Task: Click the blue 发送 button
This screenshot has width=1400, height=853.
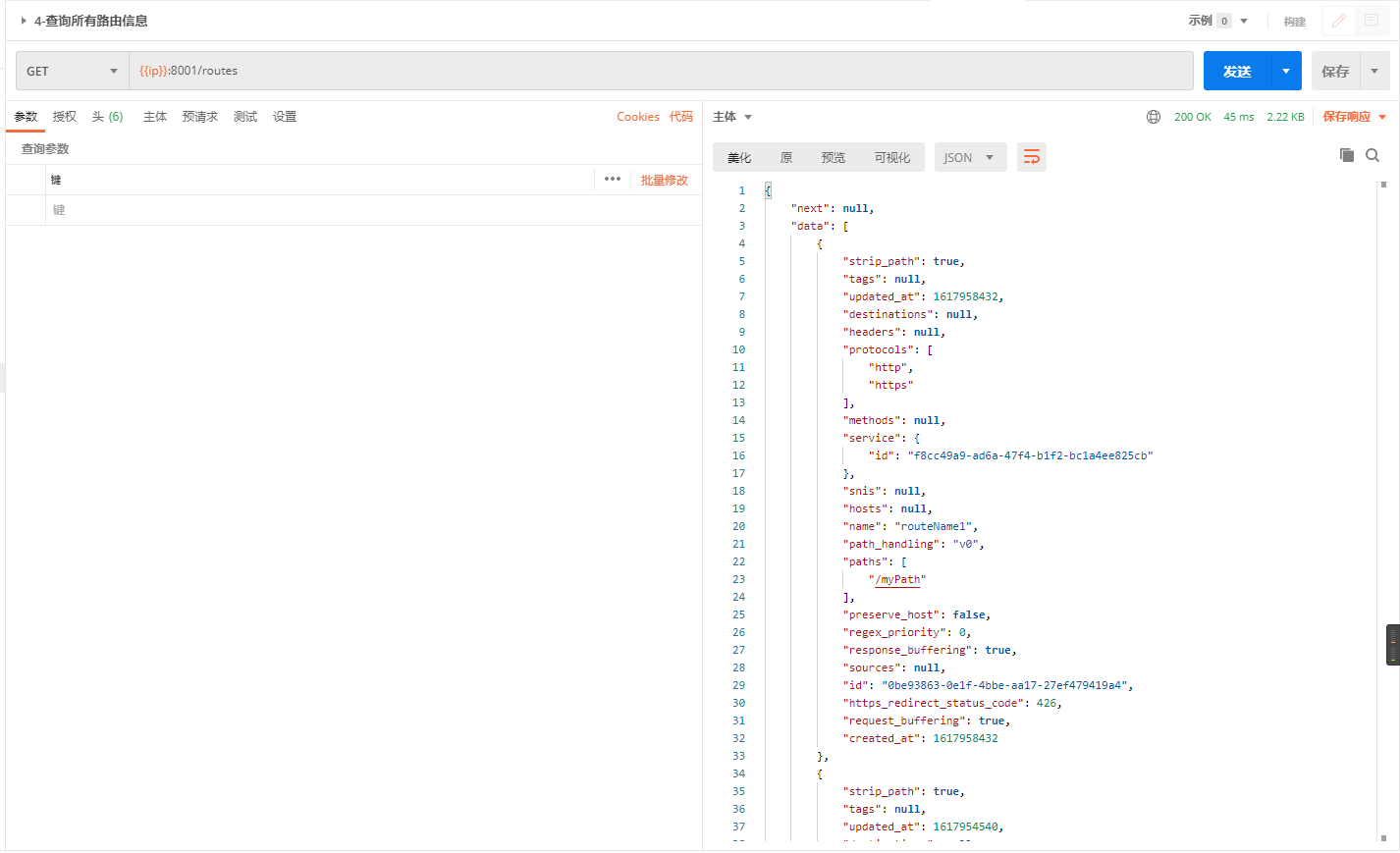Action: tap(1237, 71)
